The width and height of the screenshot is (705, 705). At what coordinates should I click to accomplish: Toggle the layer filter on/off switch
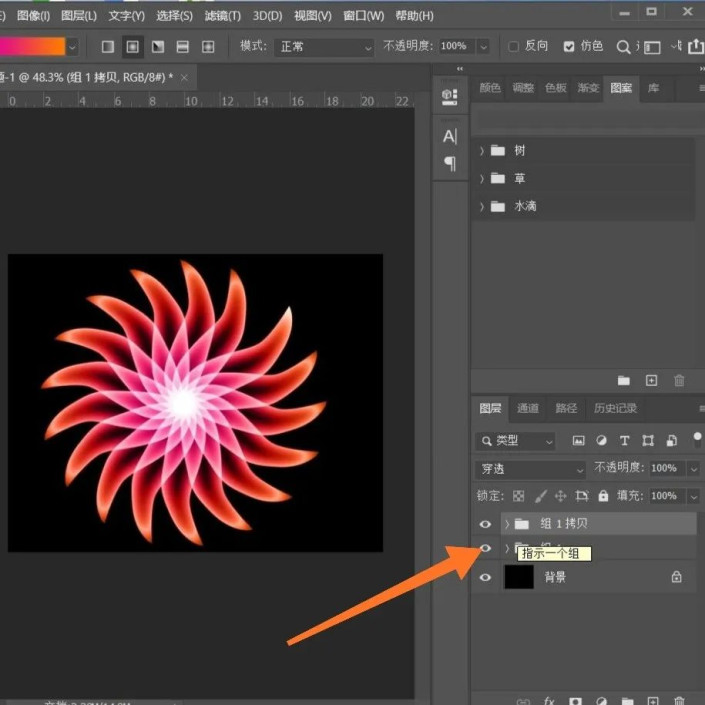tap(697, 439)
